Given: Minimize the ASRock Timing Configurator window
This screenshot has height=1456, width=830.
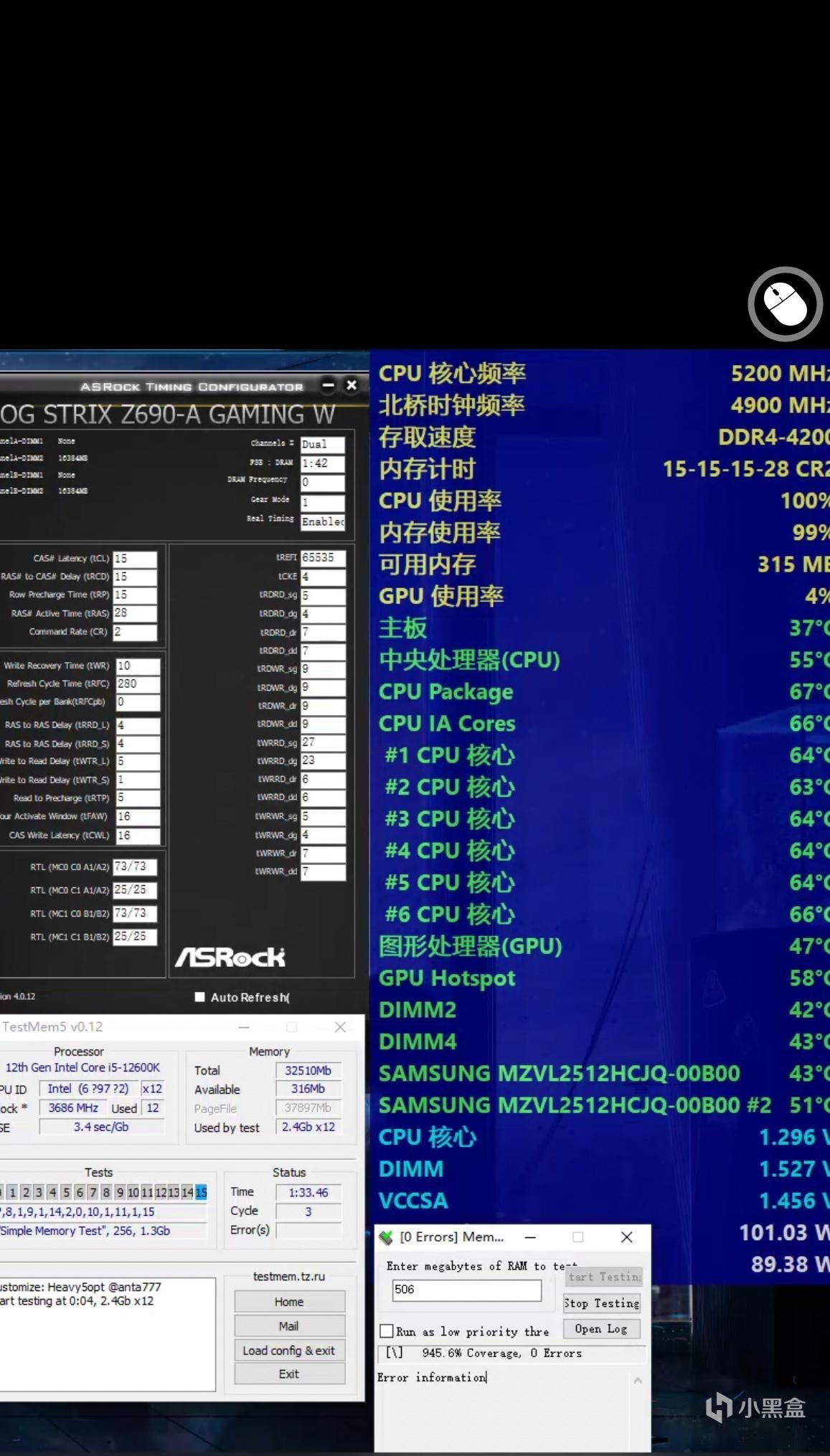Looking at the screenshot, I should click(x=328, y=386).
